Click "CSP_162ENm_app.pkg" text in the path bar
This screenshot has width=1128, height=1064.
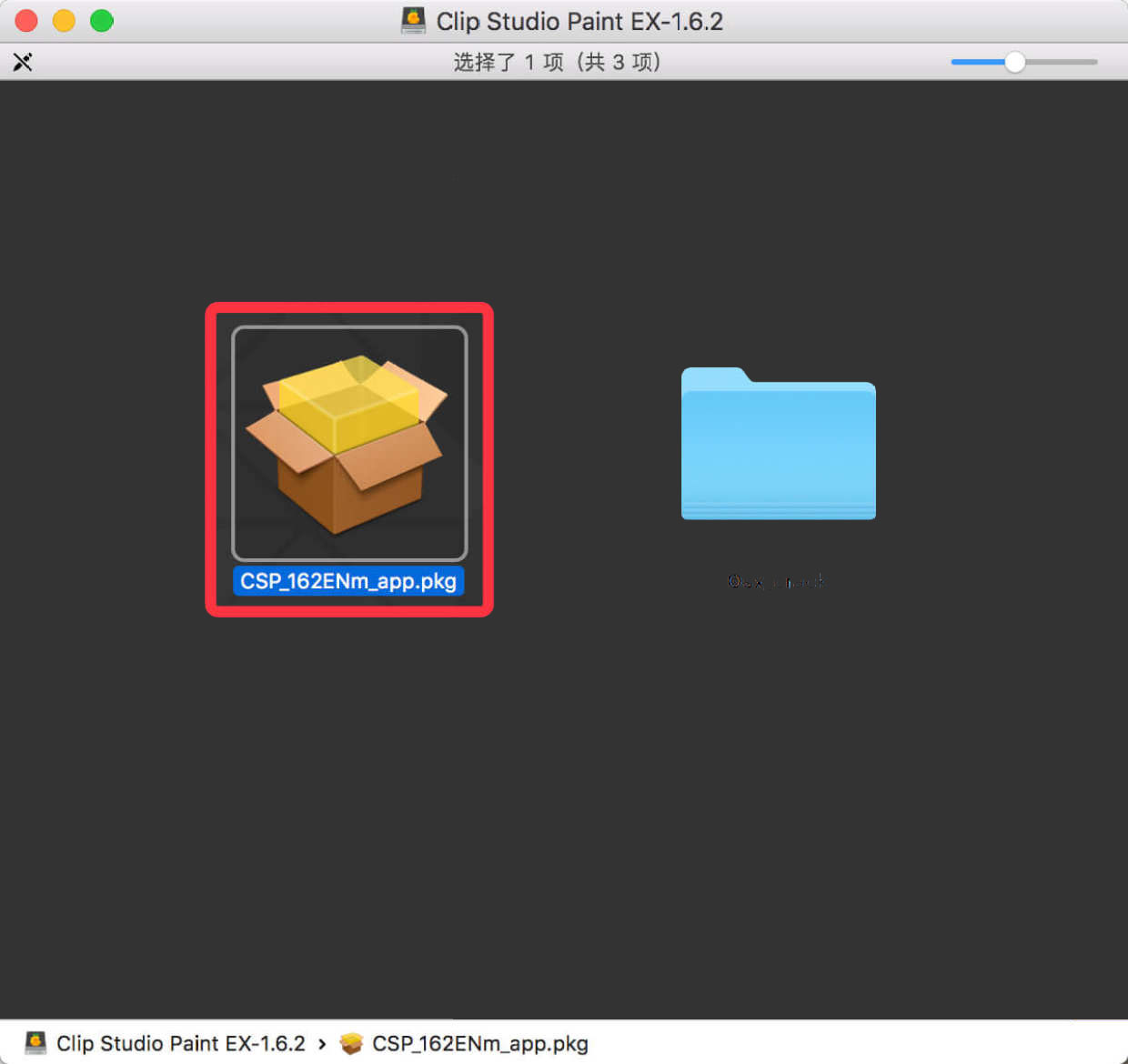[x=480, y=1043]
